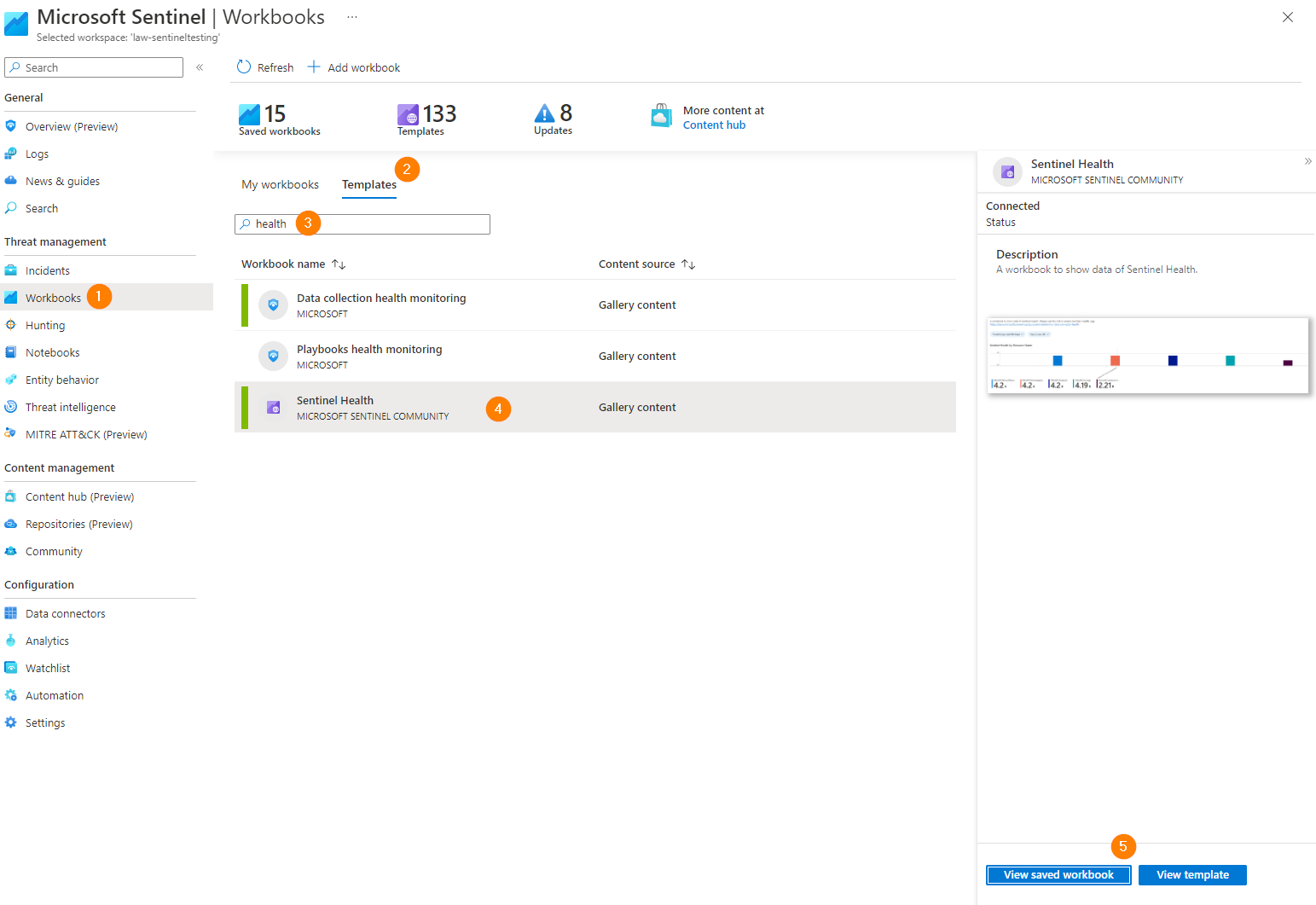
Task: Select the Templates tab
Action: pyautogui.click(x=369, y=184)
